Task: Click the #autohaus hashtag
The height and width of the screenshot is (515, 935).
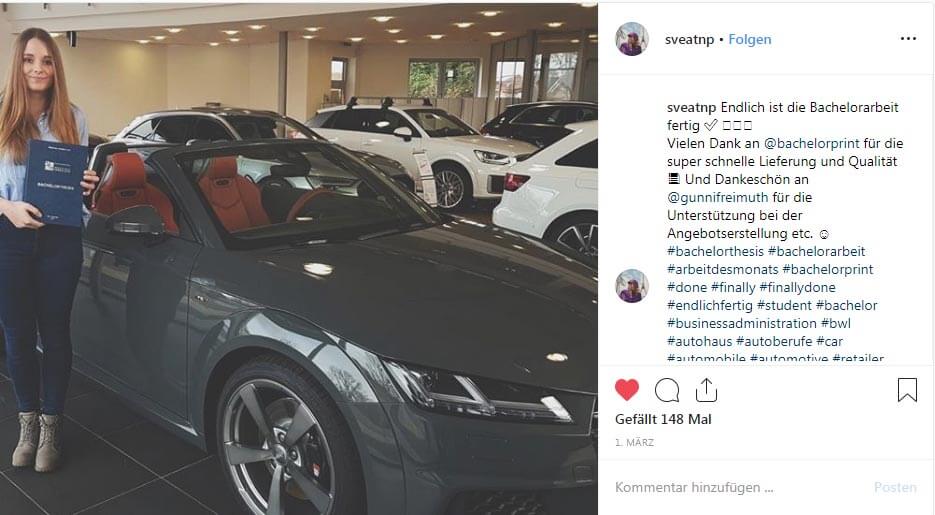Action: click(x=699, y=341)
